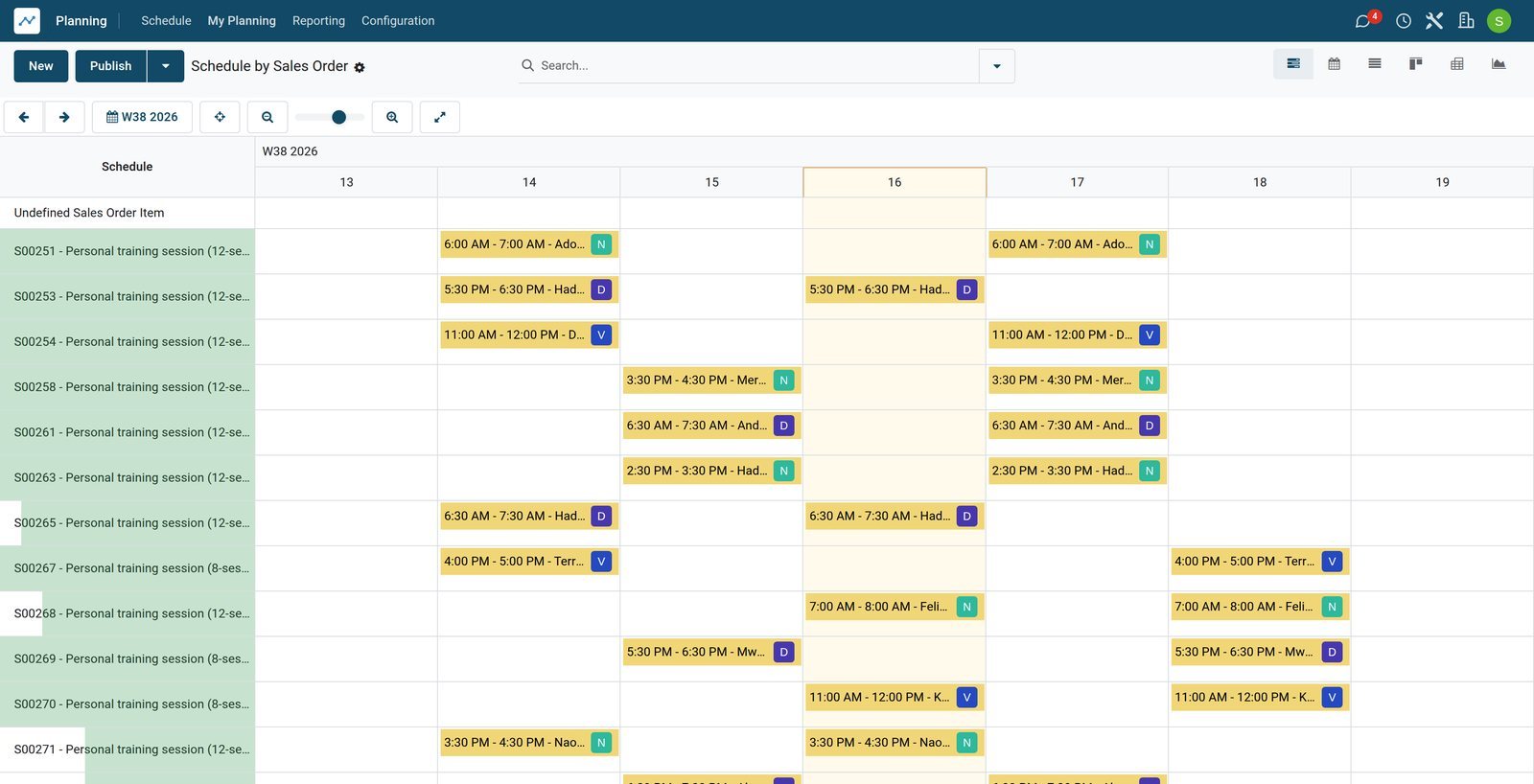
Task: Switch to the kanban view icon
Action: point(1415,64)
